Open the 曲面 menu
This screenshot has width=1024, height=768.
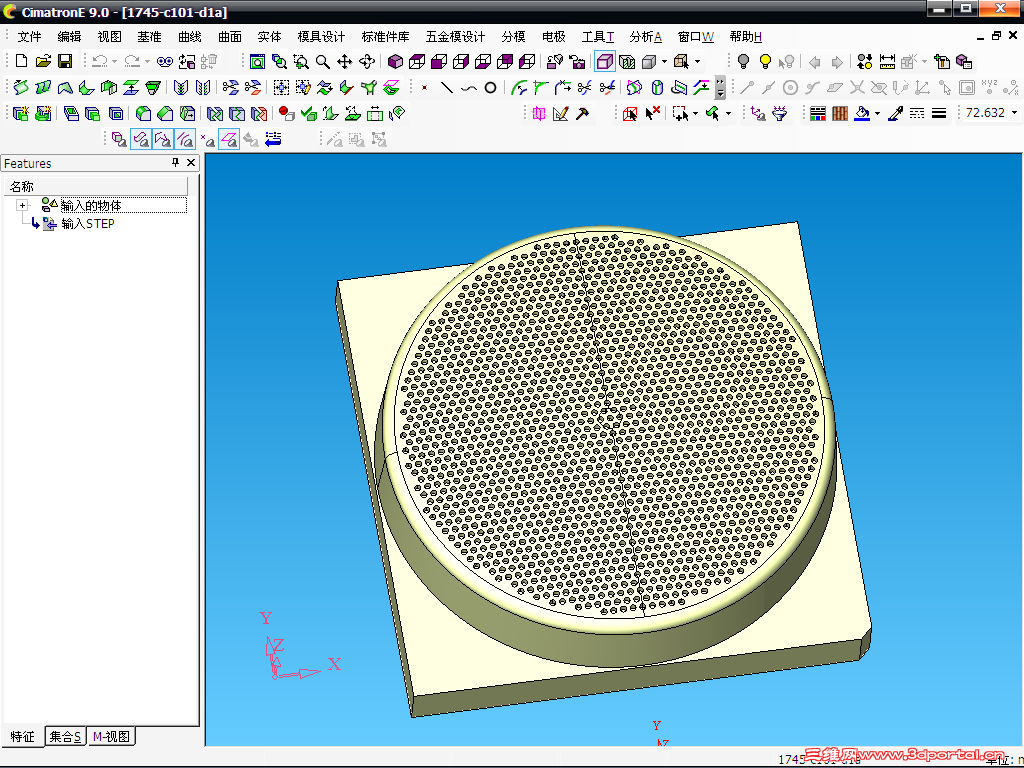pyautogui.click(x=230, y=37)
